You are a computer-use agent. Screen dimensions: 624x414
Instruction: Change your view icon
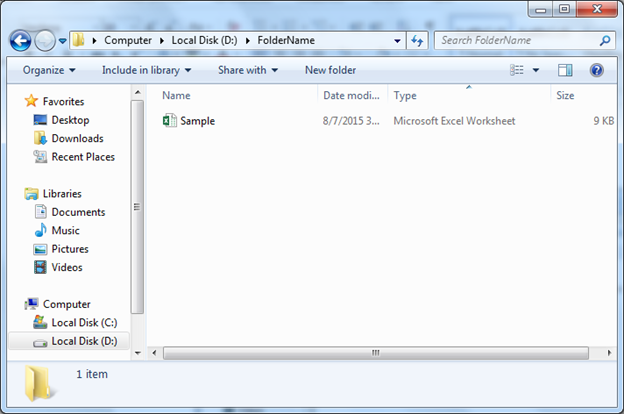[517, 70]
